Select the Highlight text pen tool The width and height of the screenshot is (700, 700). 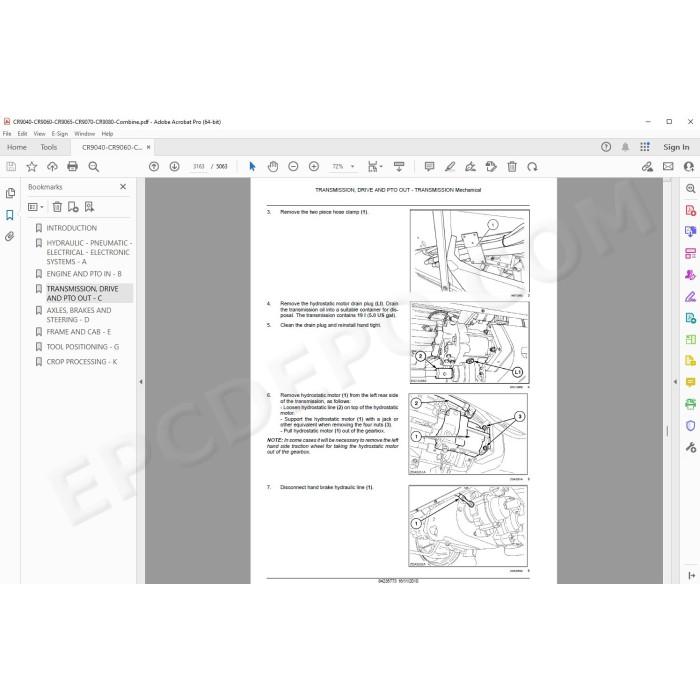pos(450,167)
